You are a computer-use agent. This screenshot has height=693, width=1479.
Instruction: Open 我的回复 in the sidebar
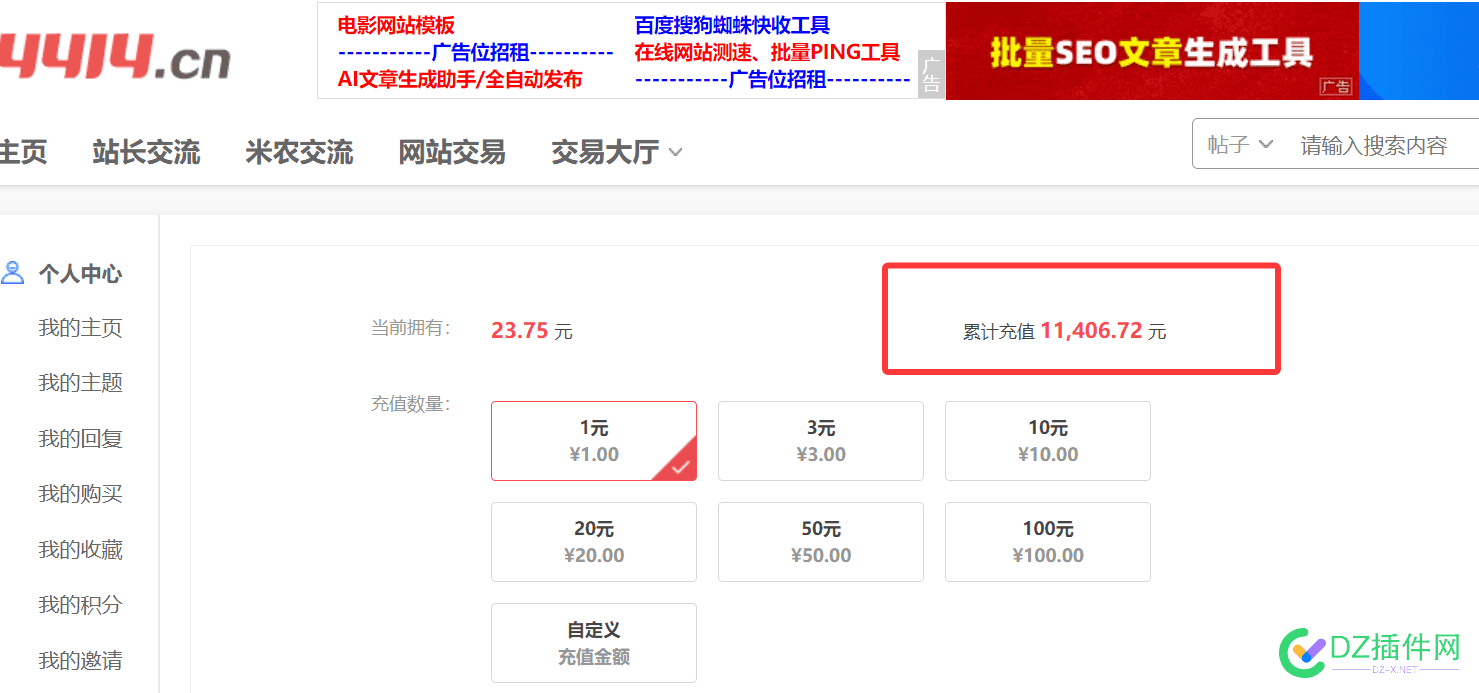(x=80, y=439)
